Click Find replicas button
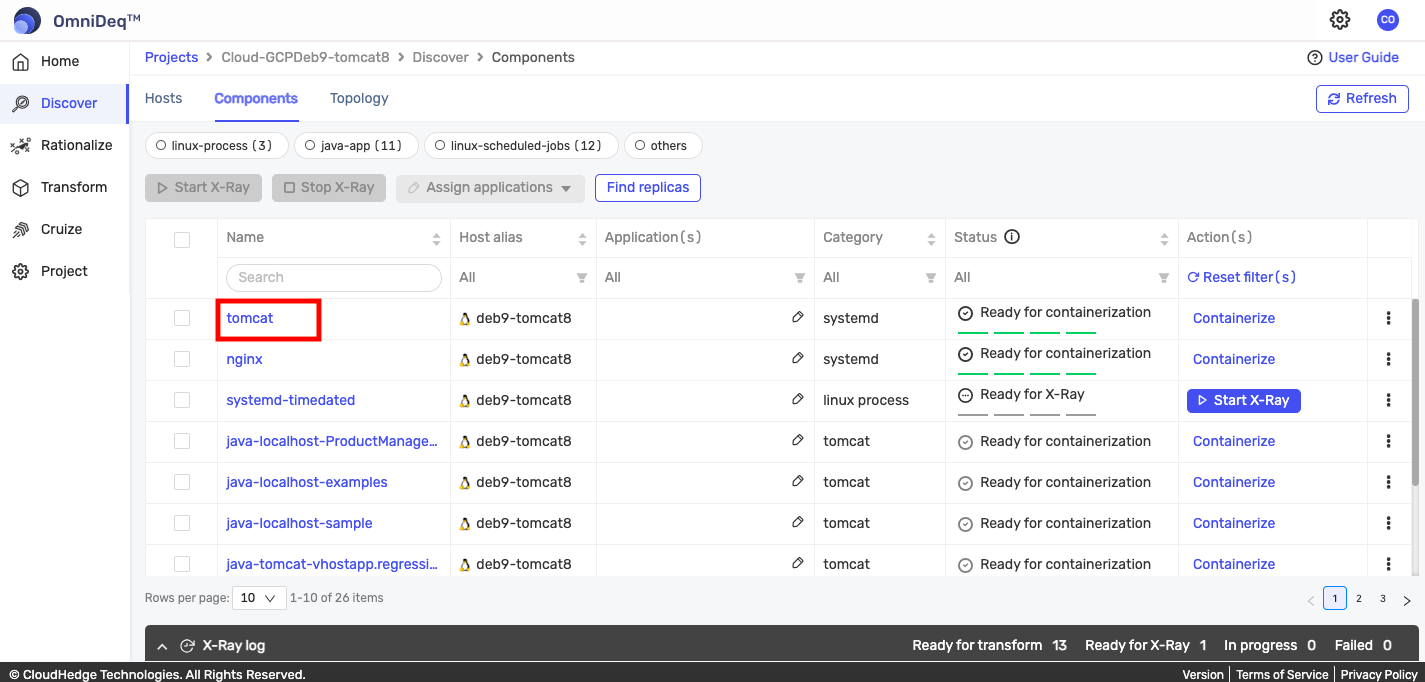Viewport: 1425px width, 682px height. tap(648, 188)
